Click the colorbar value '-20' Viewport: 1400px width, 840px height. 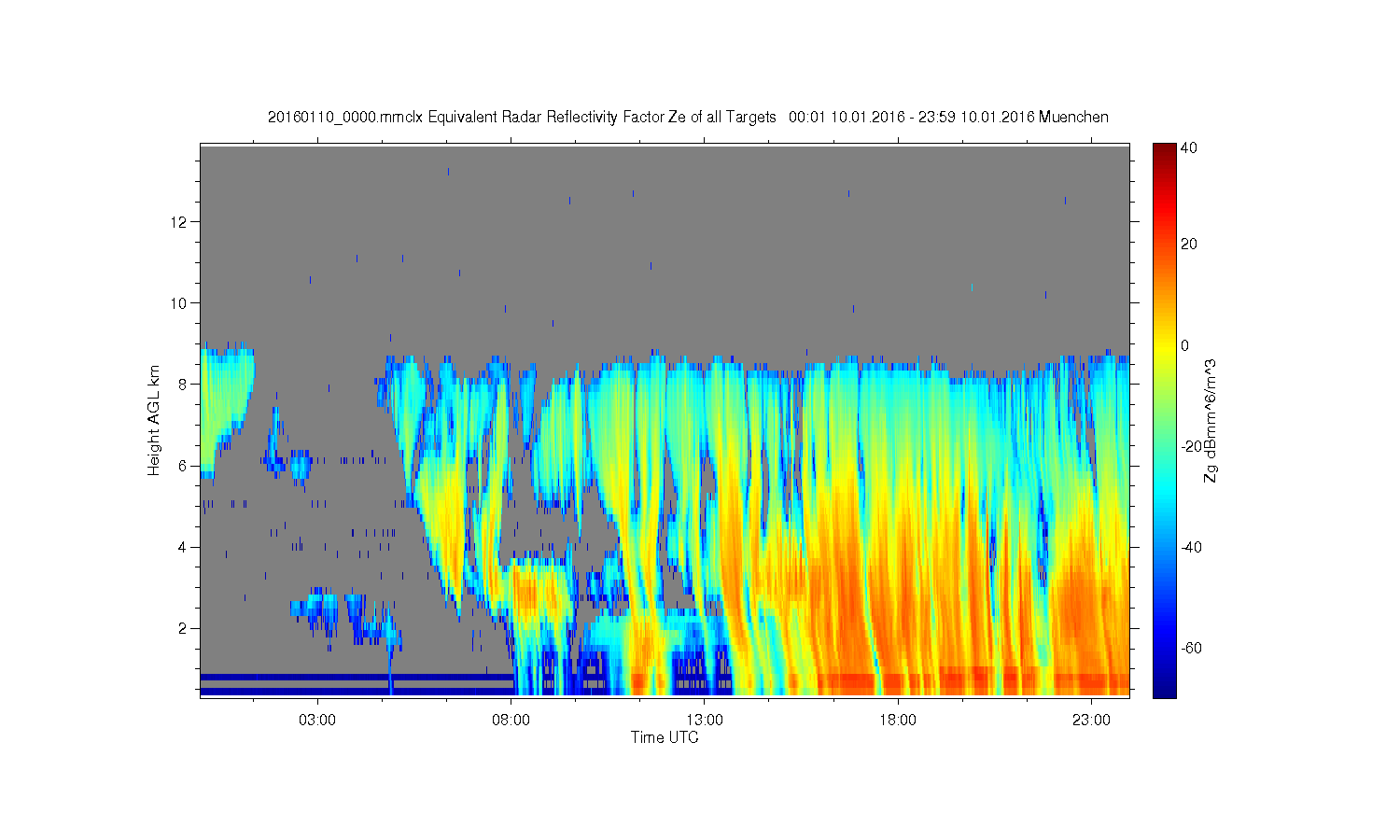1192,446
